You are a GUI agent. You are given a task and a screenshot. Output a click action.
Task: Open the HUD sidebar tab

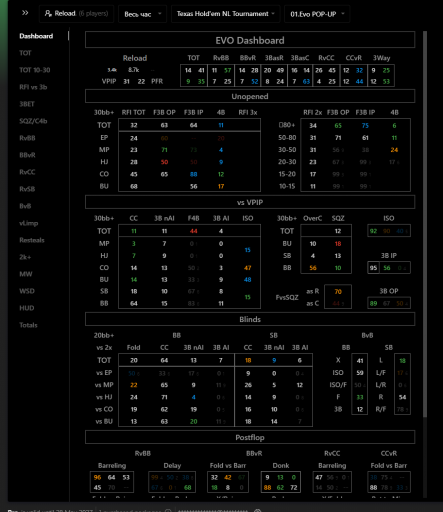[27, 308]
